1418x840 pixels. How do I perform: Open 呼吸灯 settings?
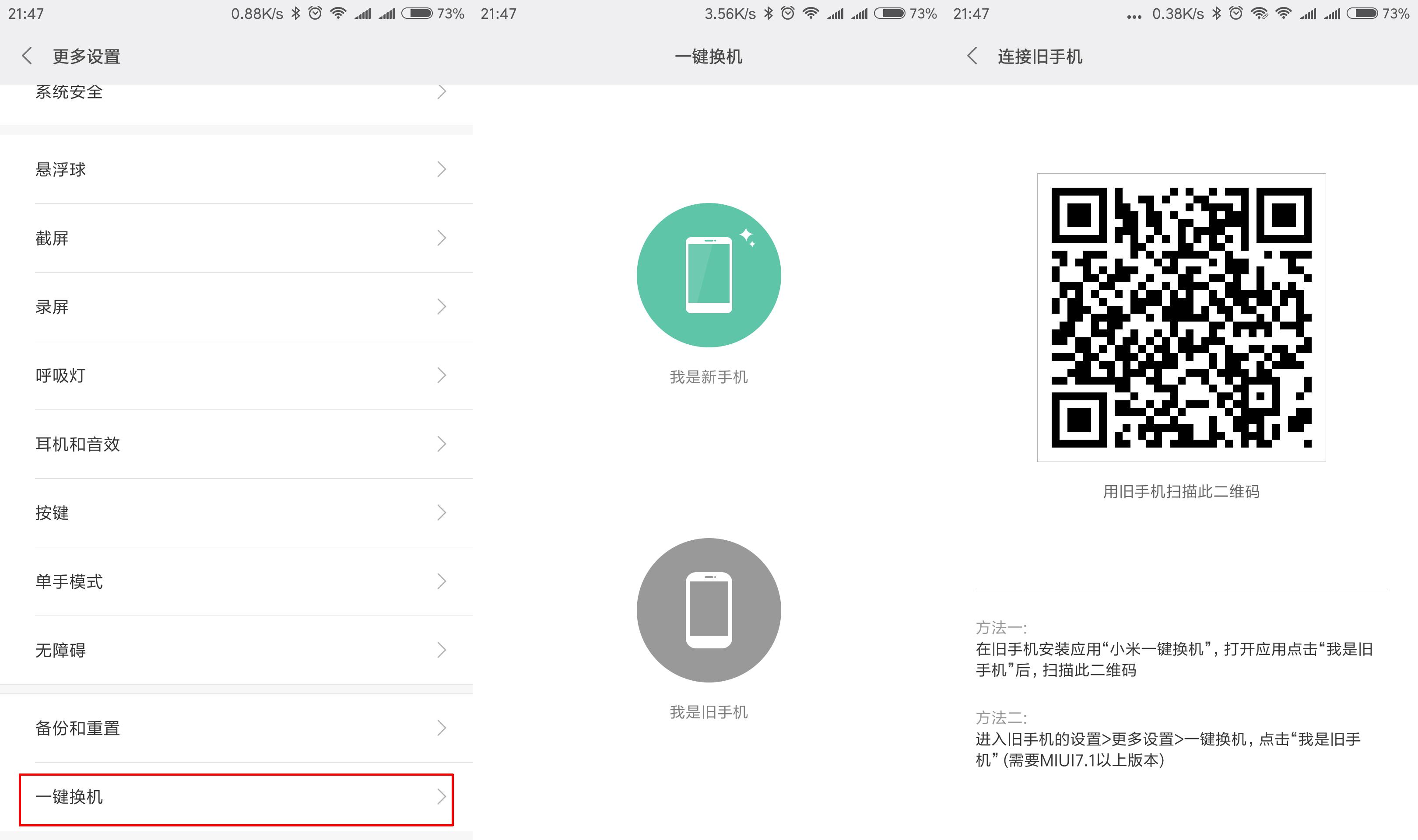point(236,375)
